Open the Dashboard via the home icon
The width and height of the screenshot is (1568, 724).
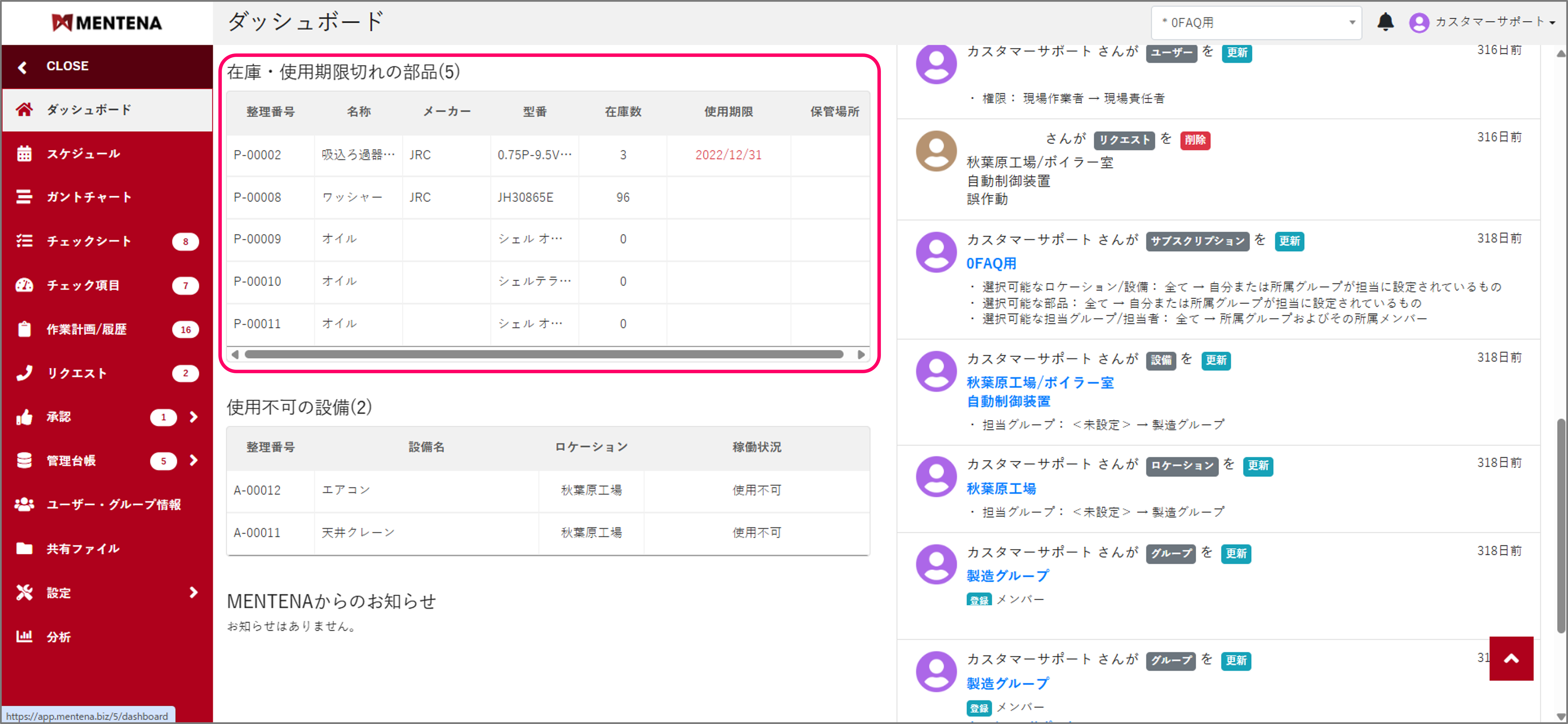click(24, 110)
